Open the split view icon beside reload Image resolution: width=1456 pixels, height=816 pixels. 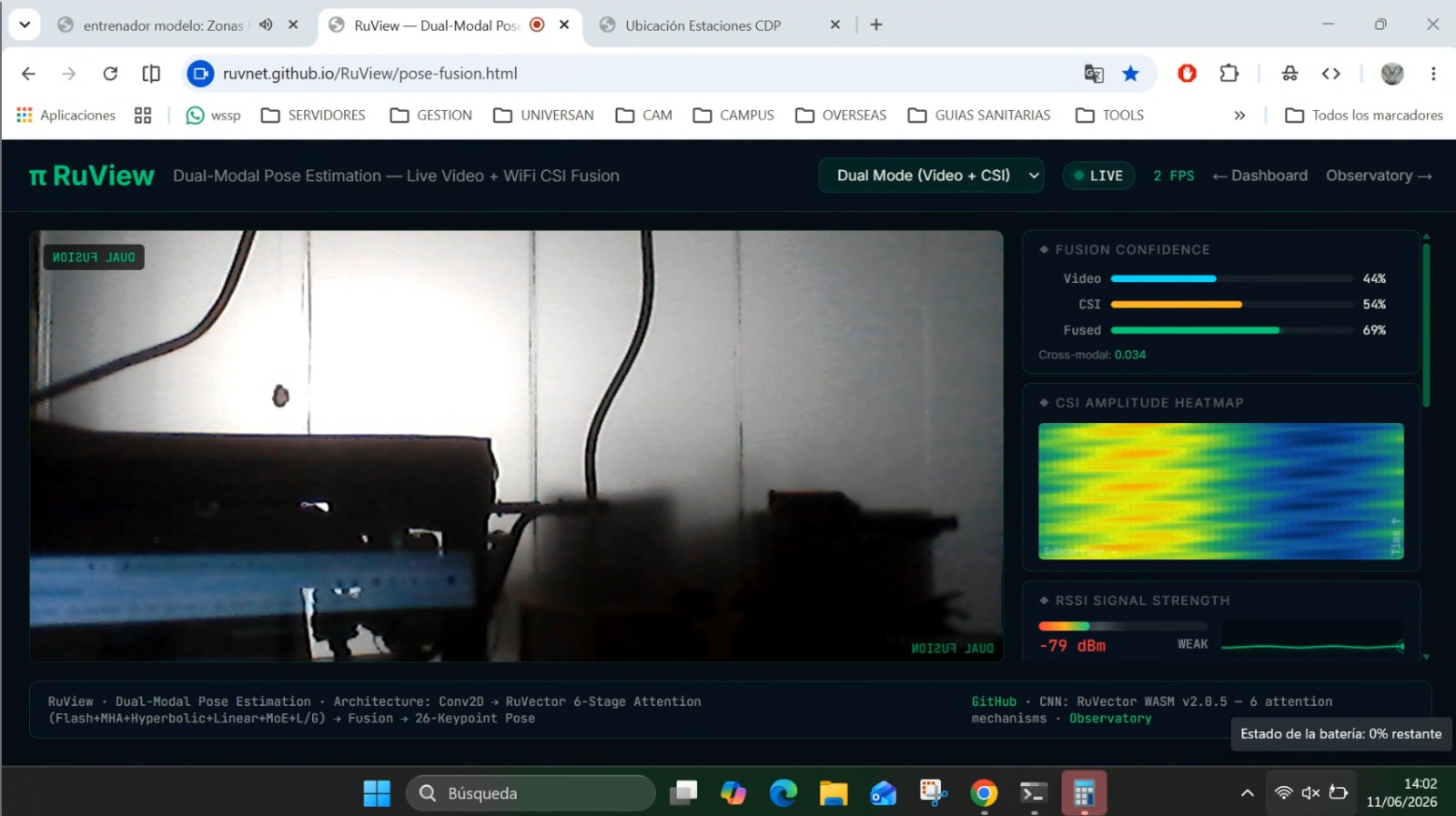pyautogui.click(x=151, y=74)
